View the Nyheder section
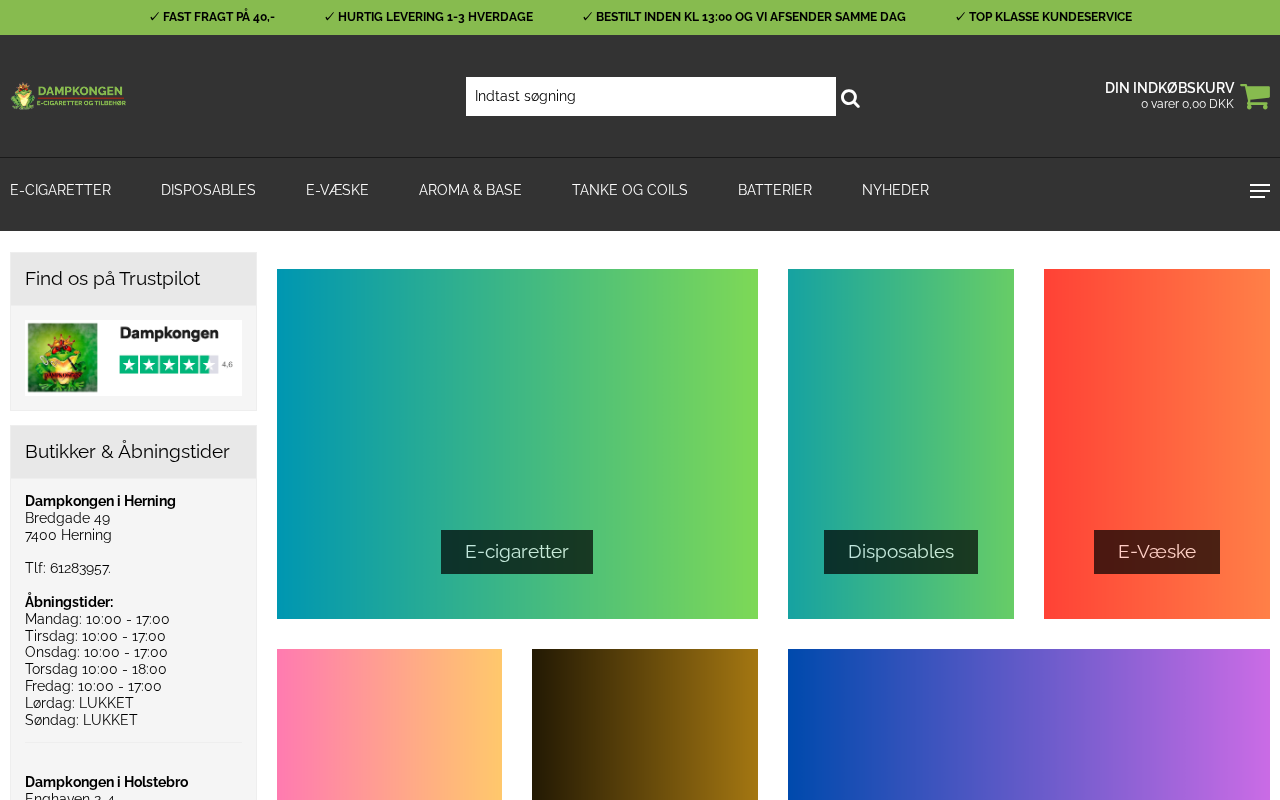Image resolution: width=1280 pixels, height=800 pixels. coord(895,190)
